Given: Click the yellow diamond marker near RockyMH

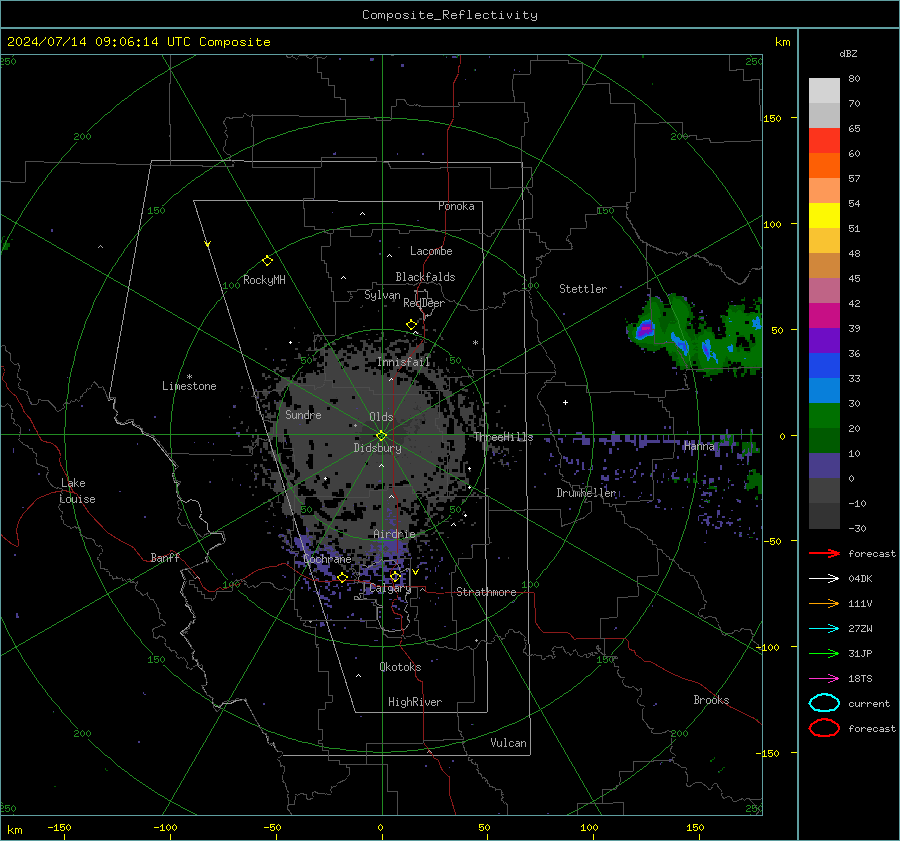Looking at the screenshot, I should tap(267, 261).
